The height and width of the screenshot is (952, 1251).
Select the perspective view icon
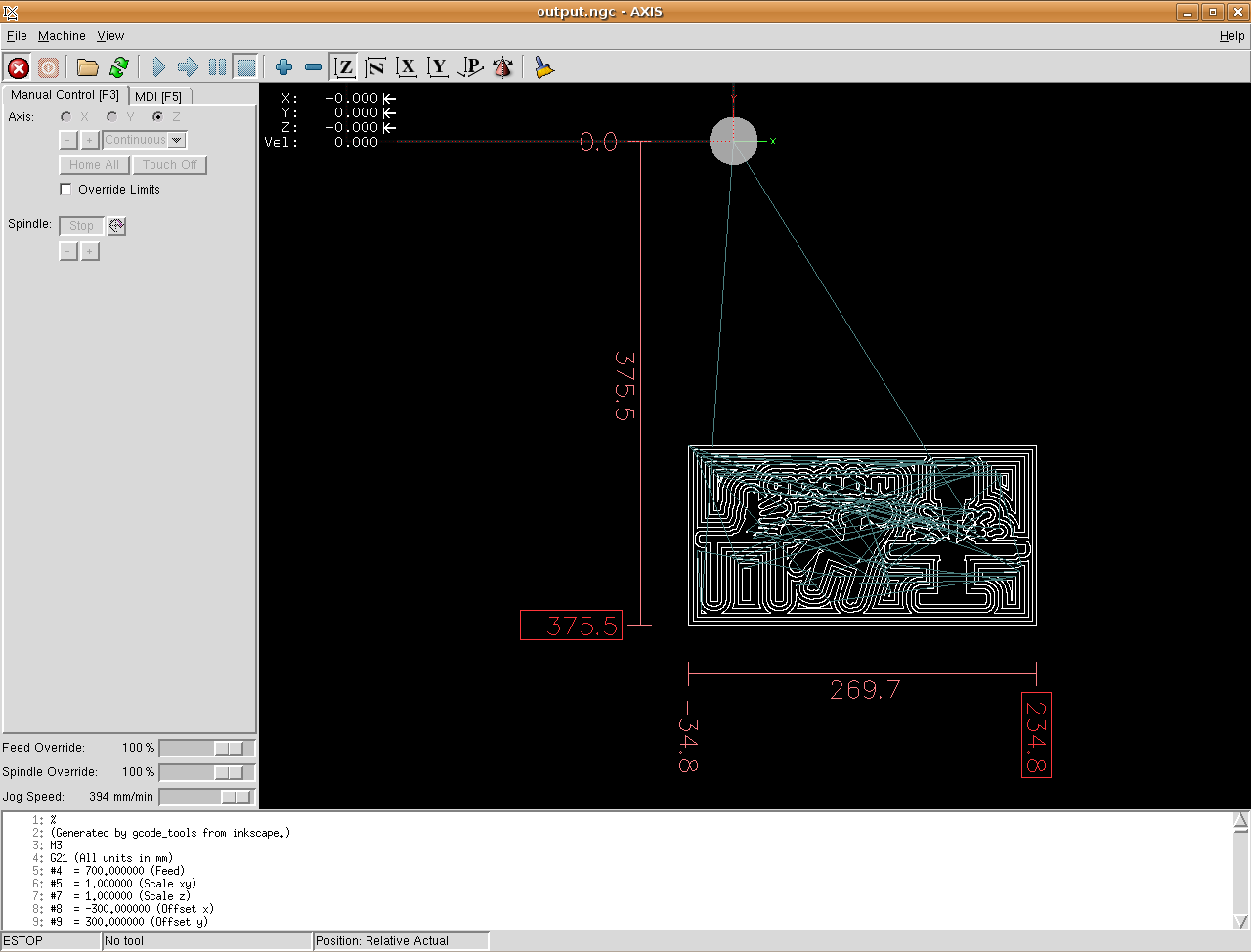pos(471,67)
